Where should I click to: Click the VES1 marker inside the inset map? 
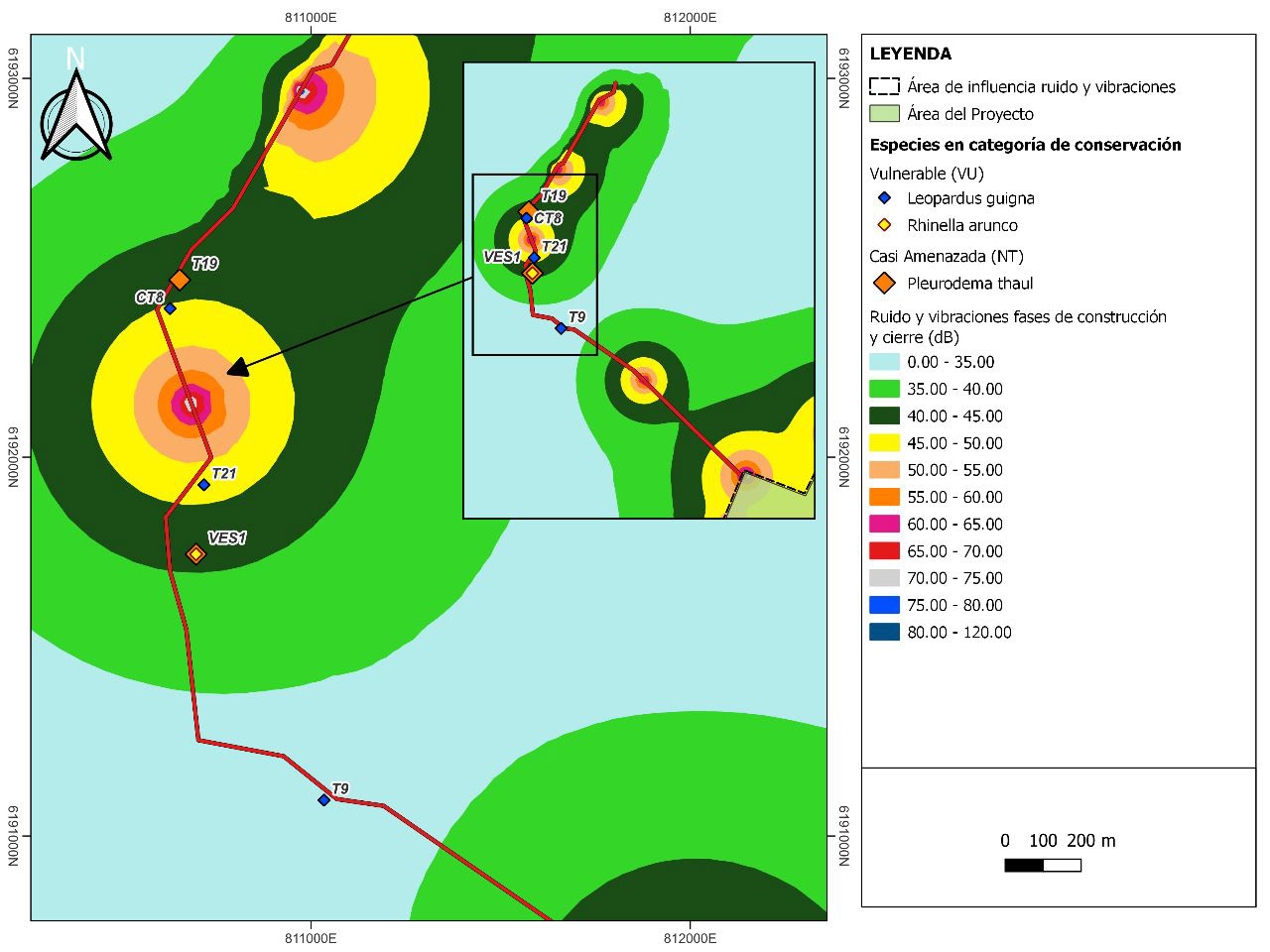coord(532,273)
